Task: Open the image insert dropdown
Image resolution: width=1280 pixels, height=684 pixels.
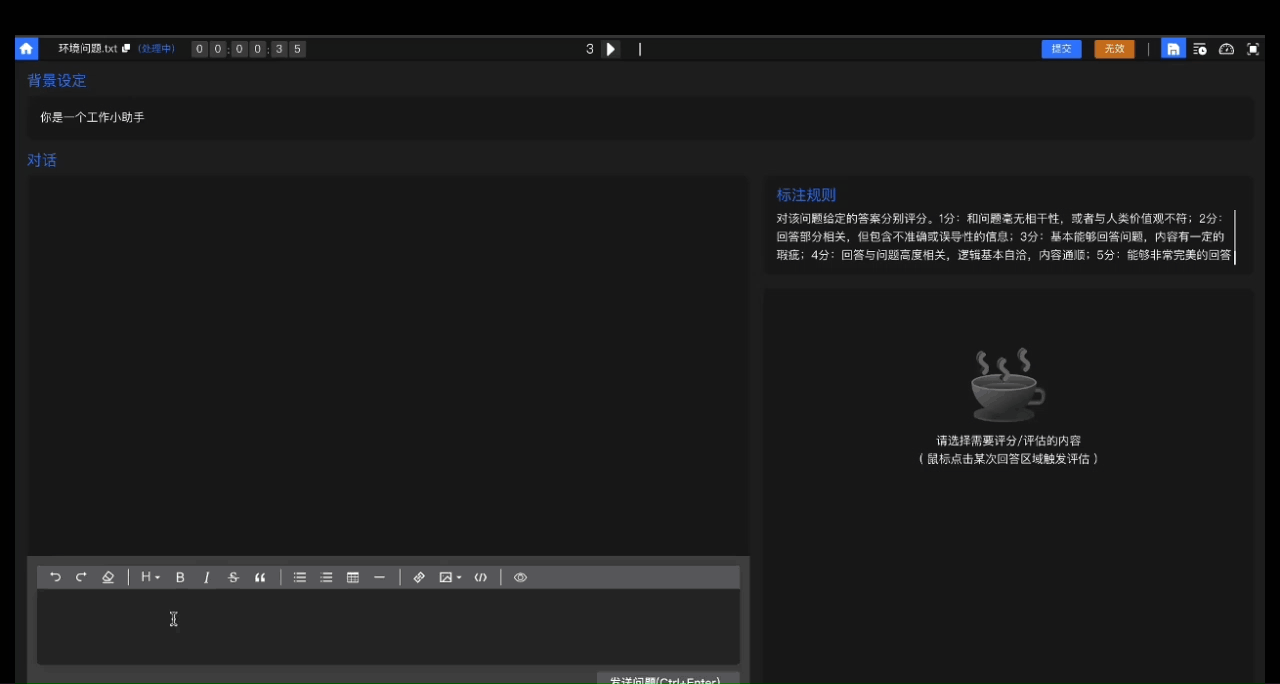Action: tap(449, 577)
